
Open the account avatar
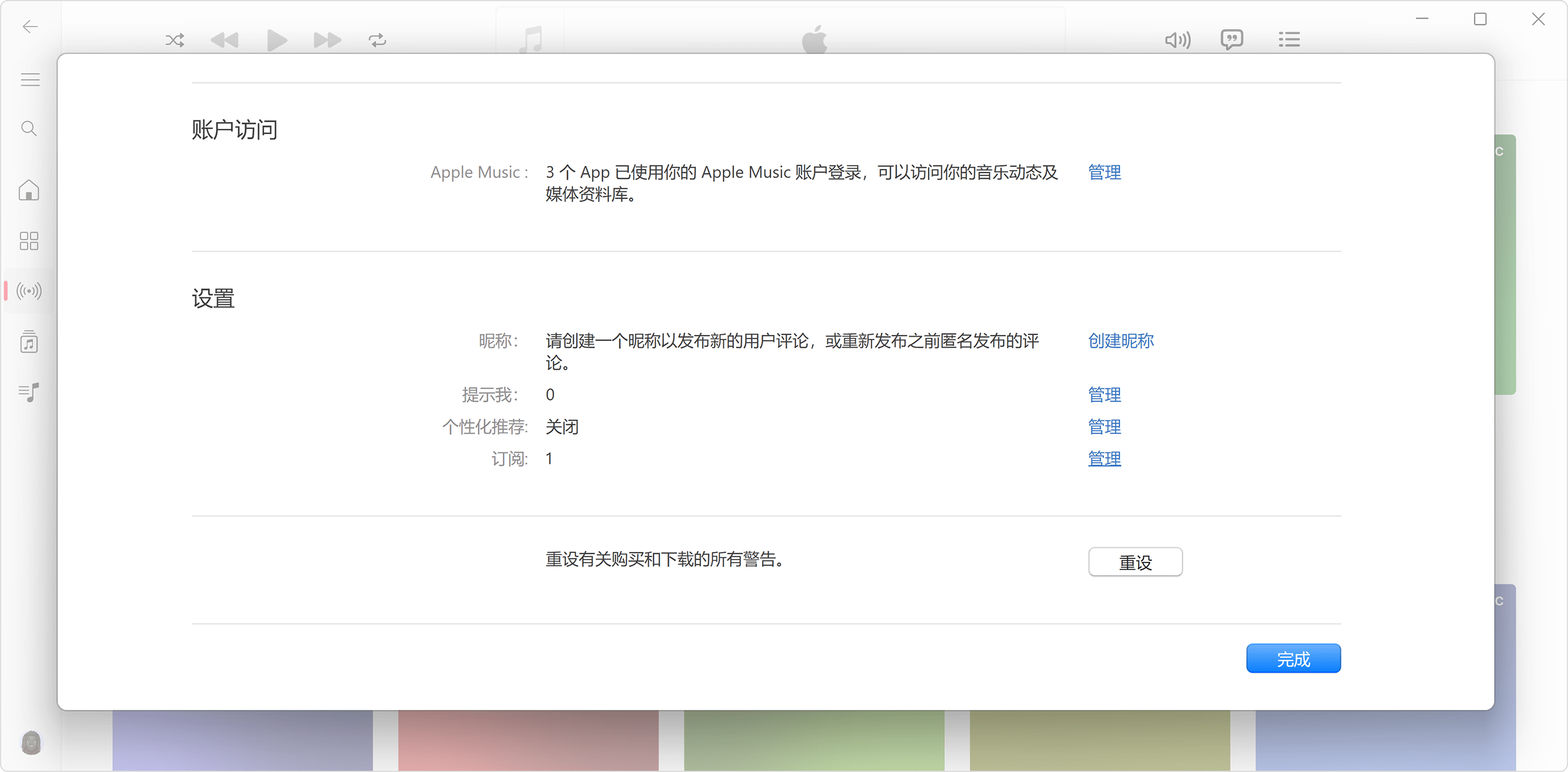pyautogui.click(x=31, y=743)
